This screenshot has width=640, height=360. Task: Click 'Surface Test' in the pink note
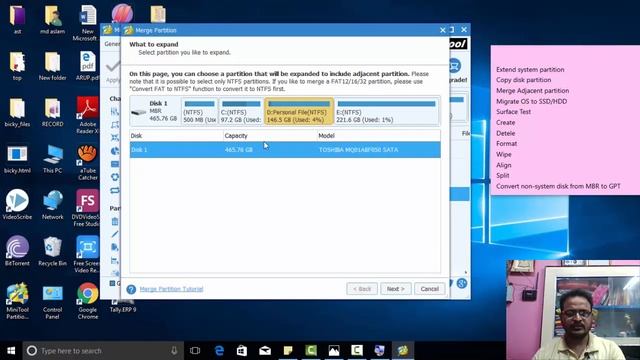(x=513, y=111)
